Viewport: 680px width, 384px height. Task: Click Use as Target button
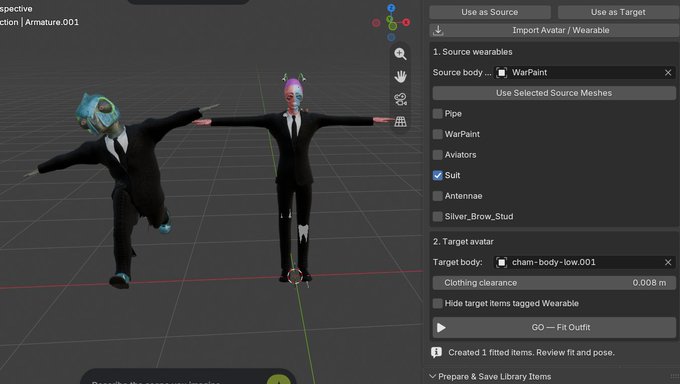[x=618, y=12]
